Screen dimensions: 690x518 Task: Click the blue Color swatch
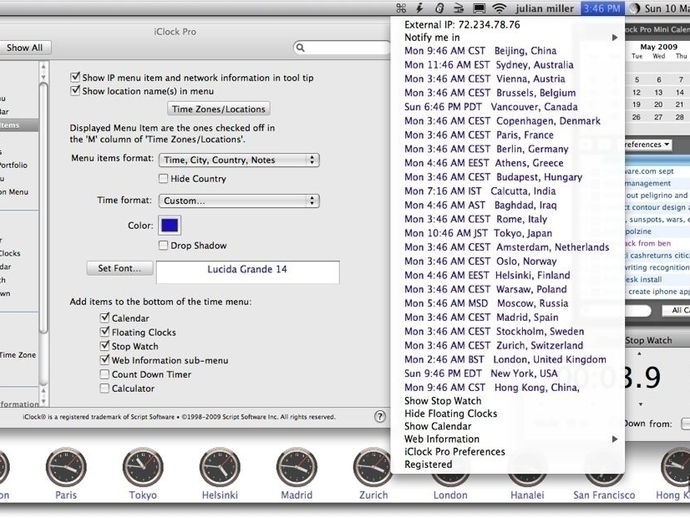pos(169,225)
